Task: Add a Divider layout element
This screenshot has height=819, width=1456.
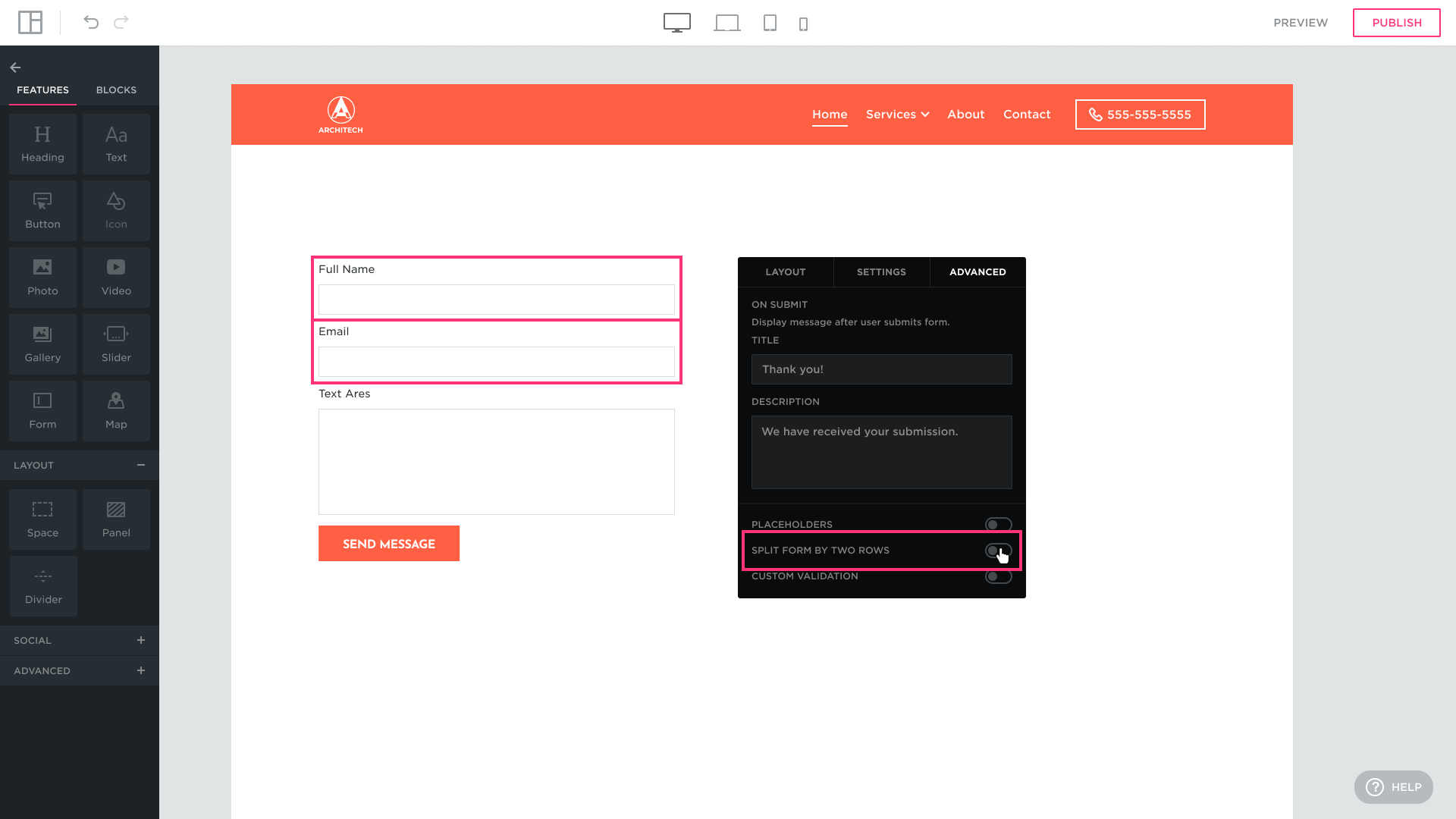Action: pos(43,585)
